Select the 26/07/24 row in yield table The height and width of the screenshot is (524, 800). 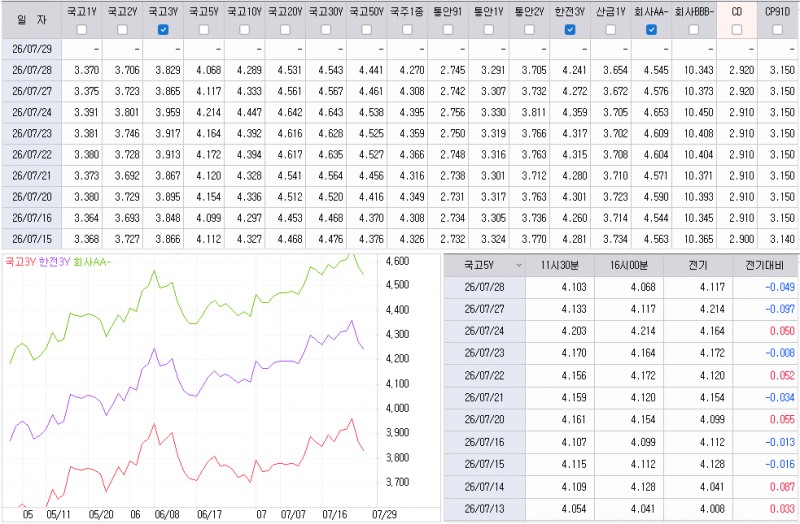pos(400,112)
